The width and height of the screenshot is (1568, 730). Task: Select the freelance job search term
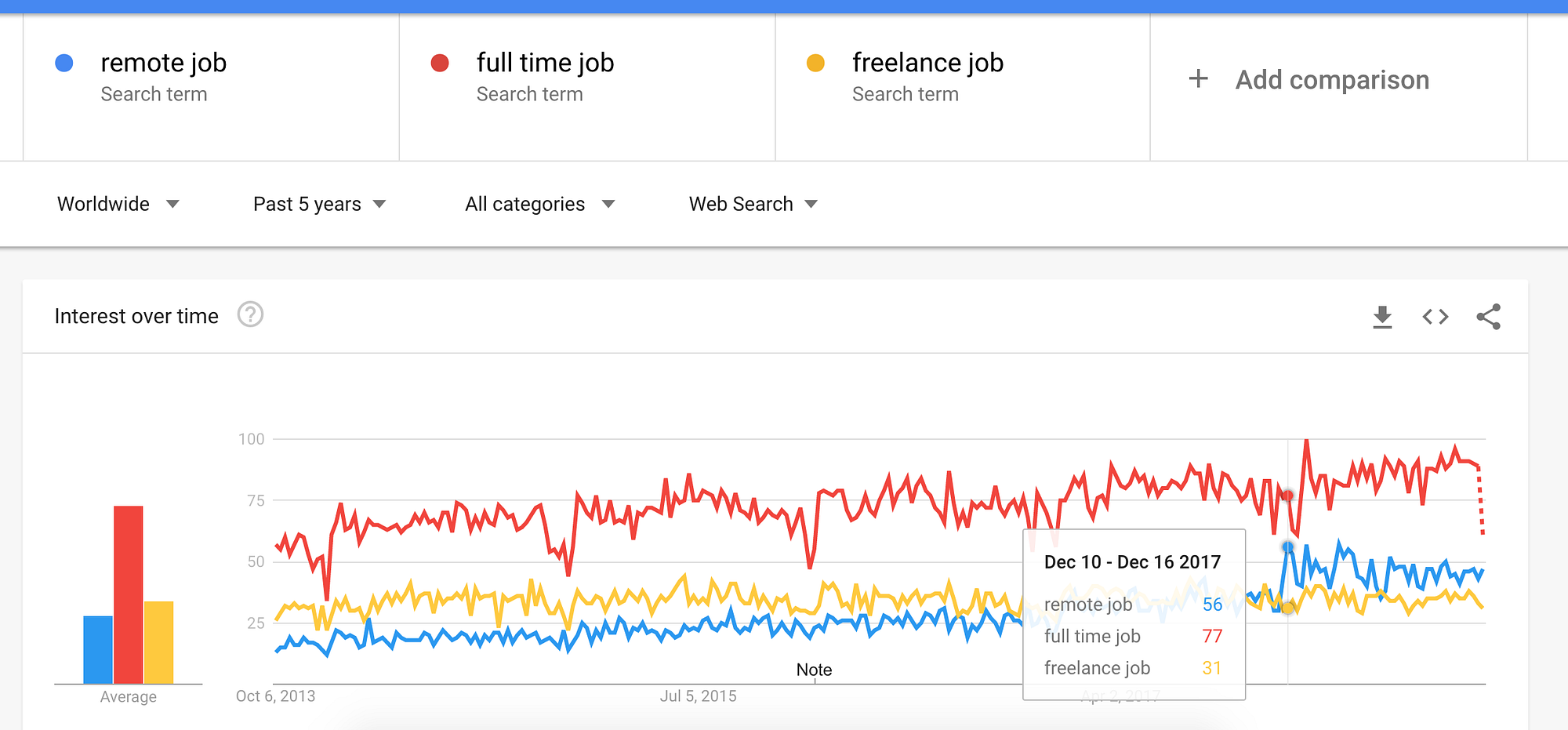(927, 64)
